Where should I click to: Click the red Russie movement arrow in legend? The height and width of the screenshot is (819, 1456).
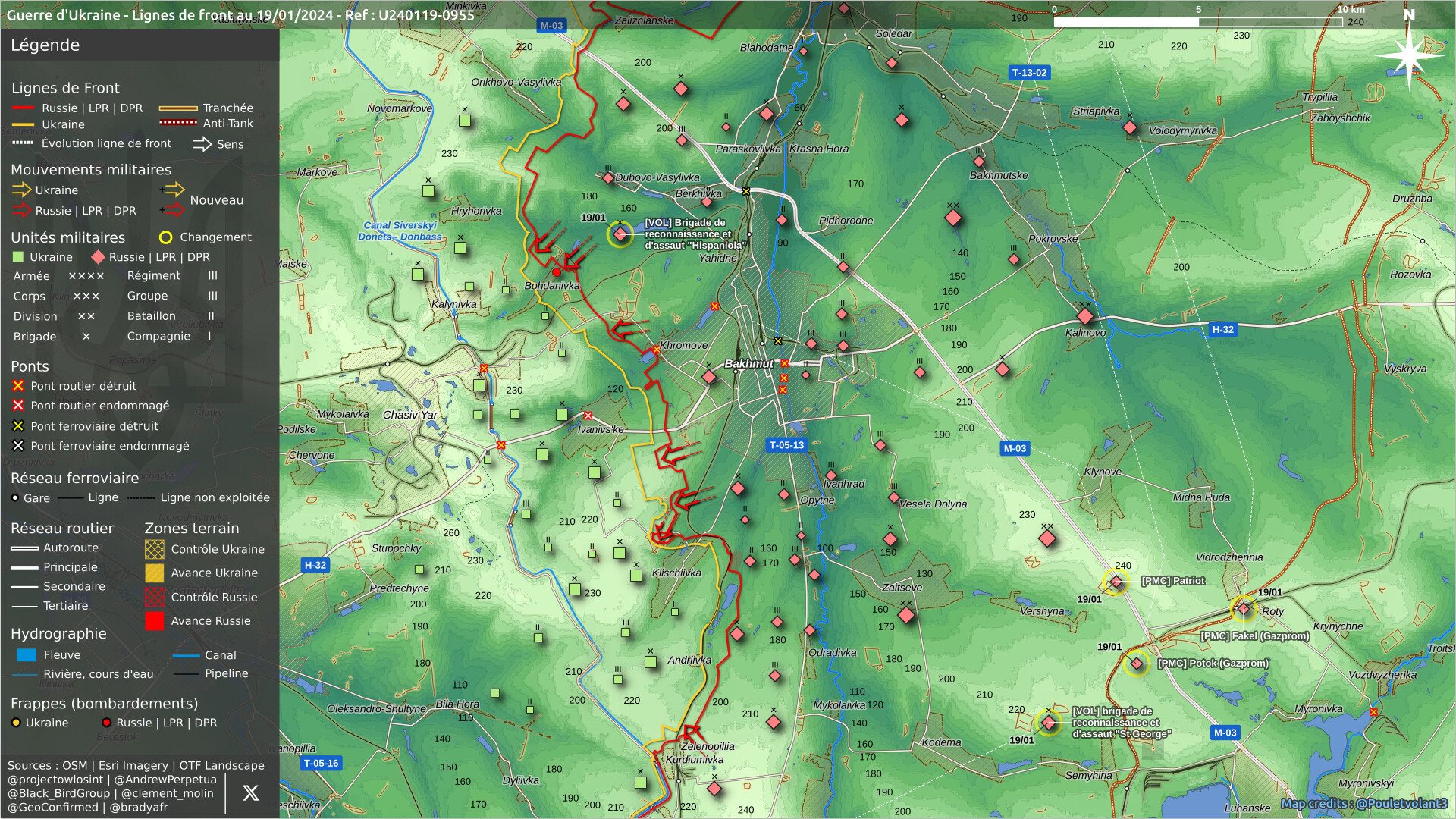21,211
